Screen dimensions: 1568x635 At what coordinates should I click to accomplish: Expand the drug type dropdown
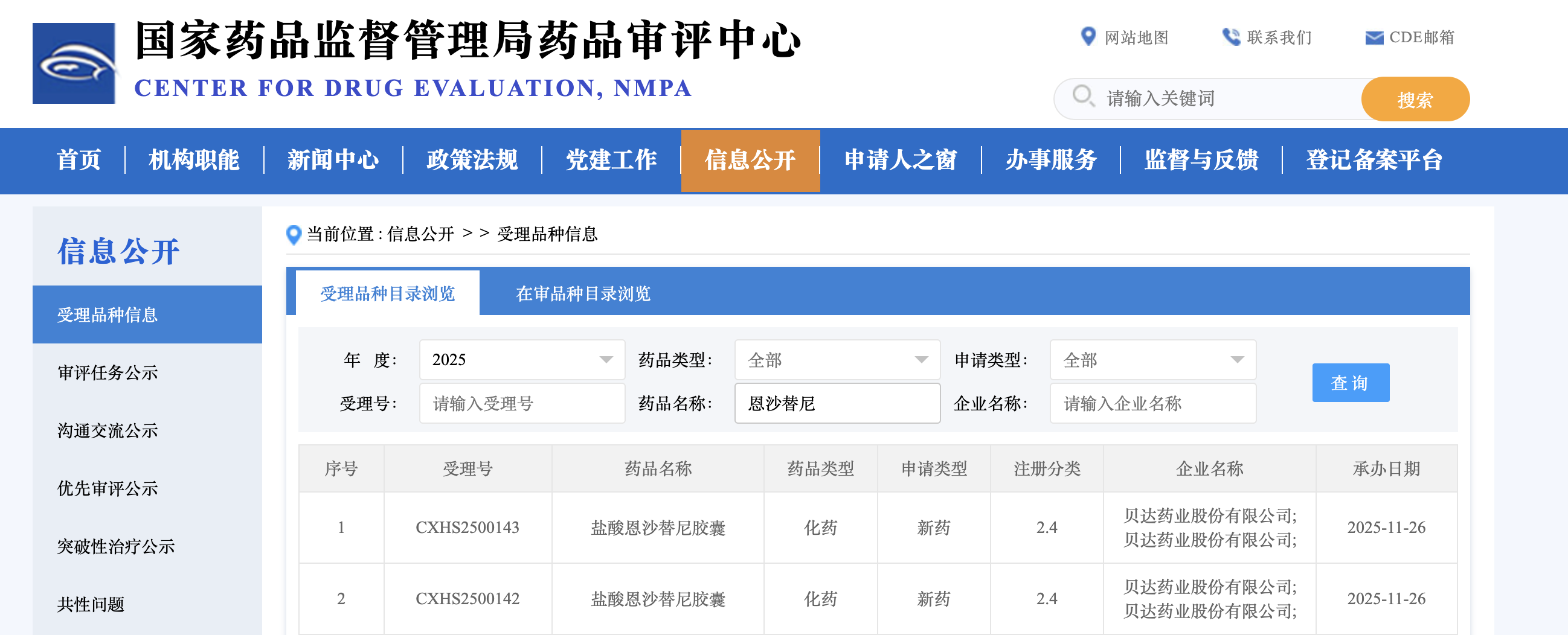(837, 360)
